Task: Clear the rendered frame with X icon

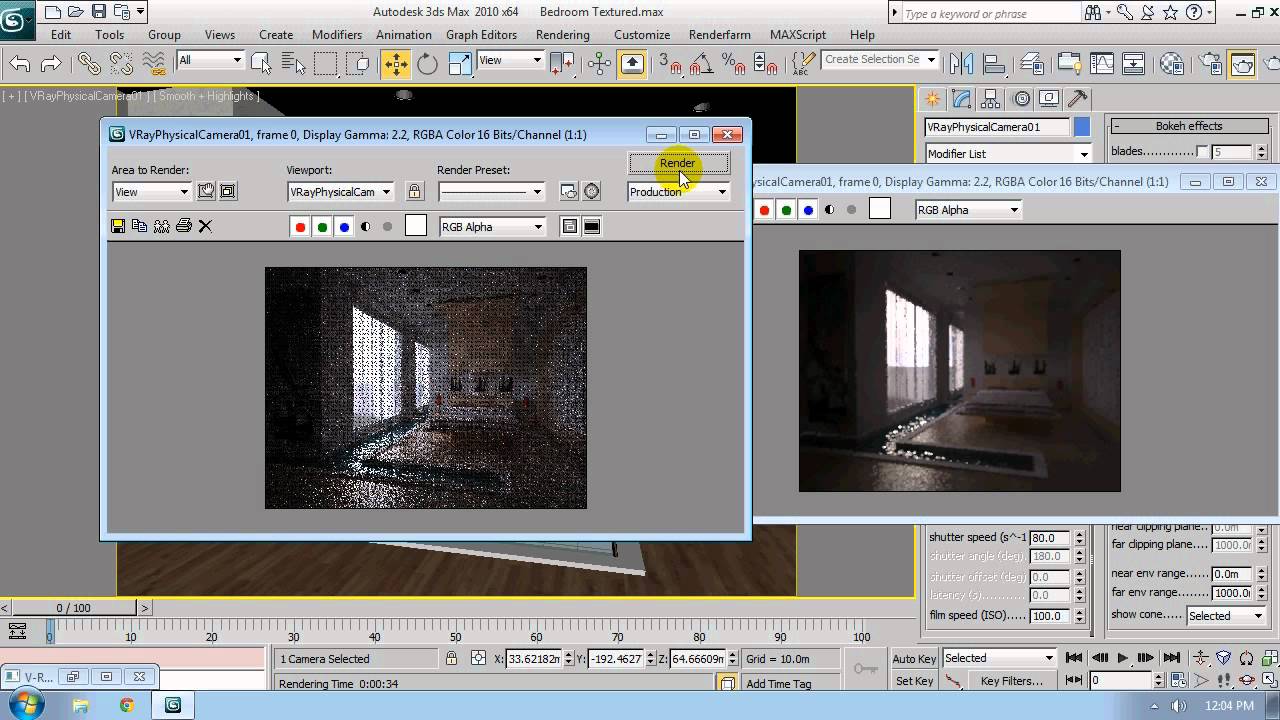Action: (x=206, y=226)
